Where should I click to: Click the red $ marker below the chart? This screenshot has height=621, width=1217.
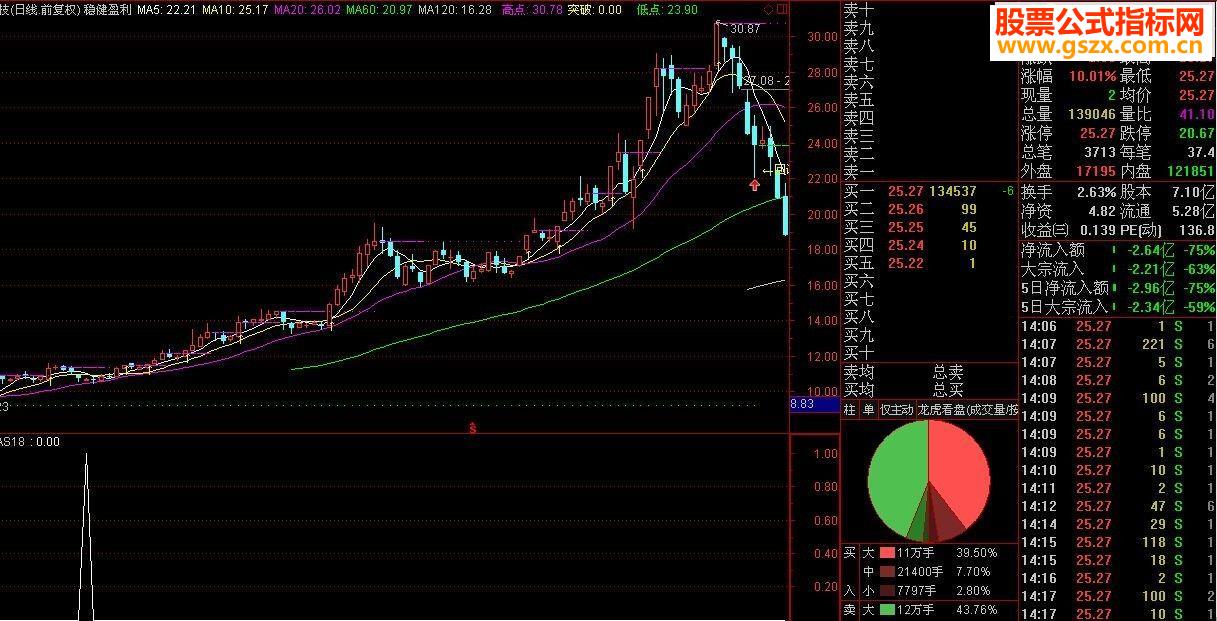coord(471,428)
